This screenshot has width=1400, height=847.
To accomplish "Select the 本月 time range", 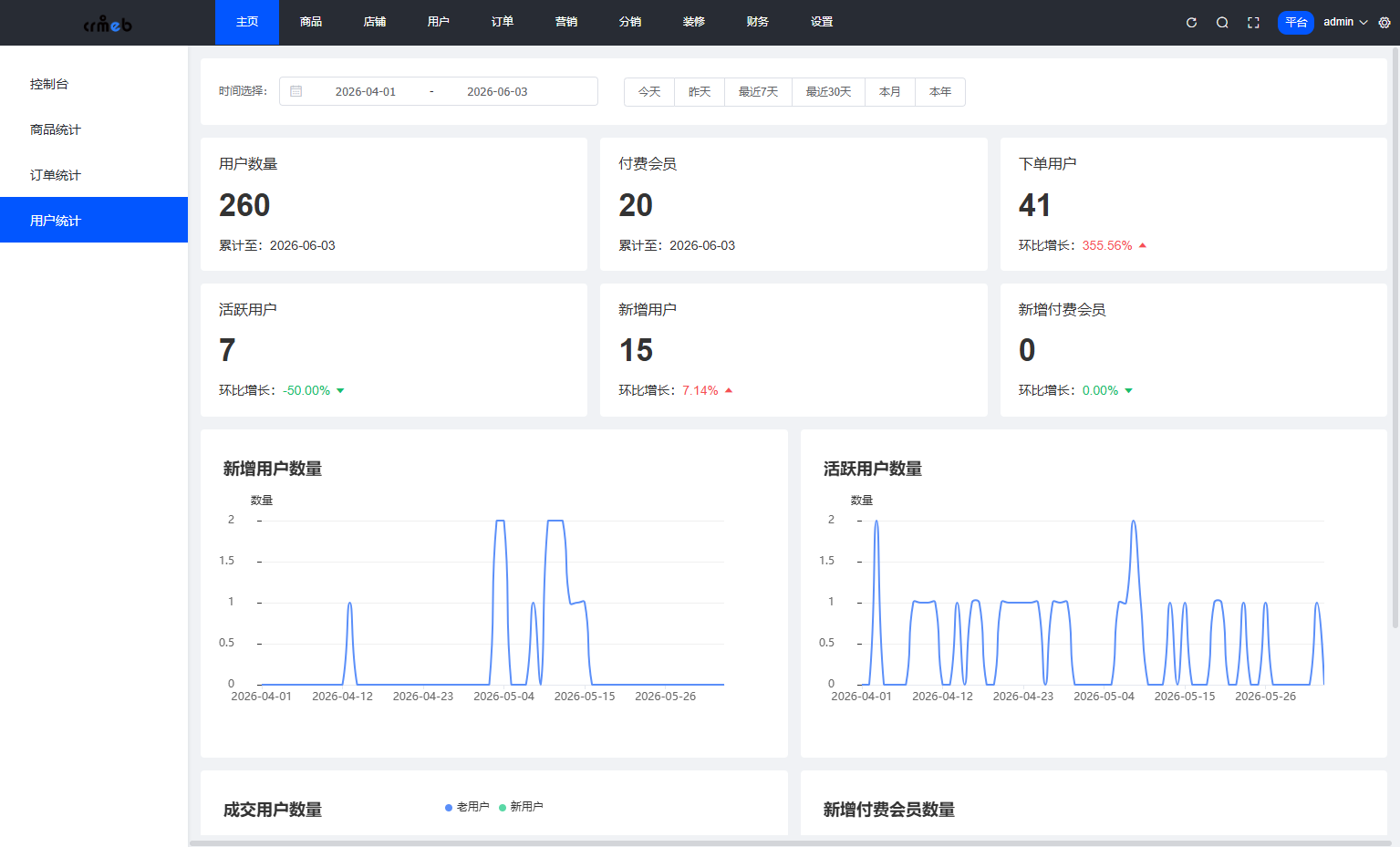I will (890, 92).
